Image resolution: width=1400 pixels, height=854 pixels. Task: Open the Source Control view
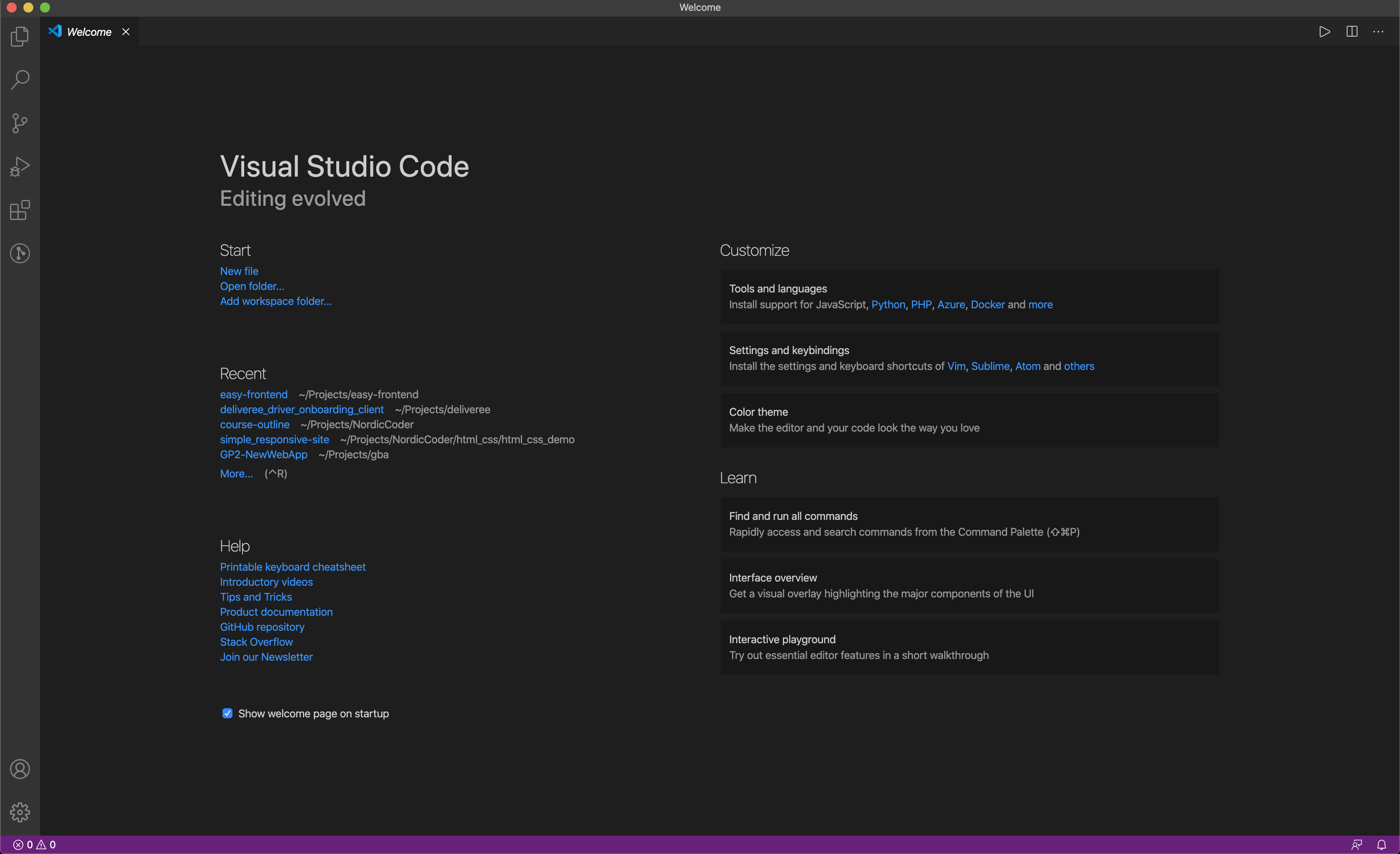(20, 123)
